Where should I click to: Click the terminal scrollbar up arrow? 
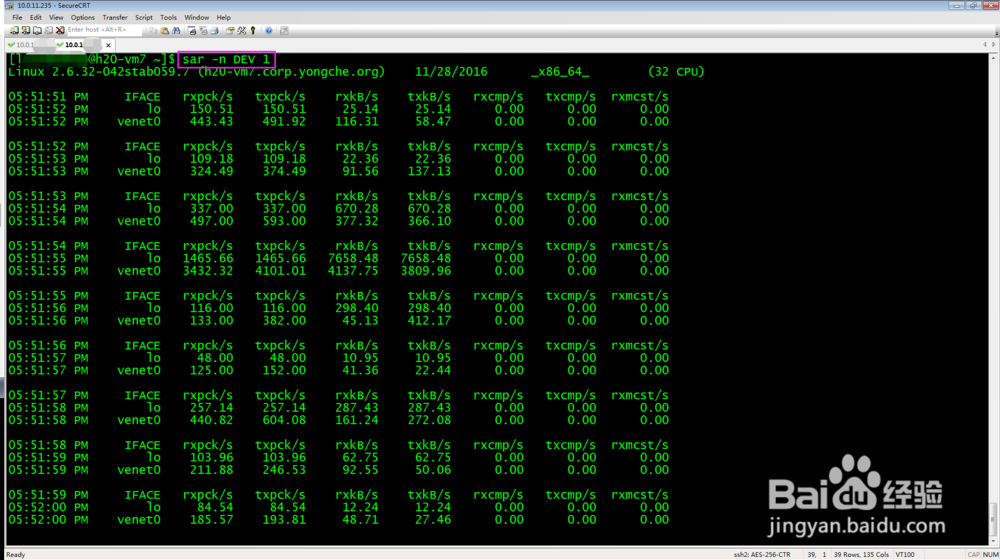click(x=993, y=57)
